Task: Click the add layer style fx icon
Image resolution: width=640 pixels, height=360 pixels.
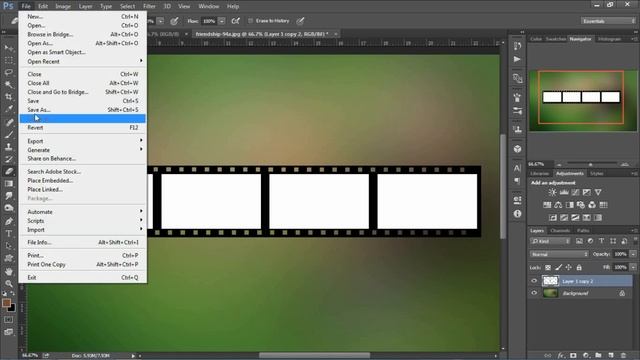Action: [561, 356]
